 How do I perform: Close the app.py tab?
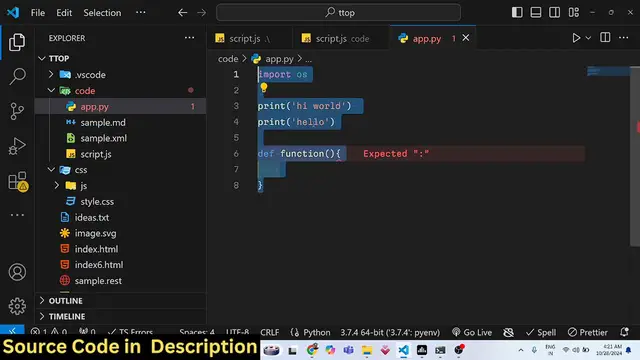pyautogui.click(x=466, y=38)
